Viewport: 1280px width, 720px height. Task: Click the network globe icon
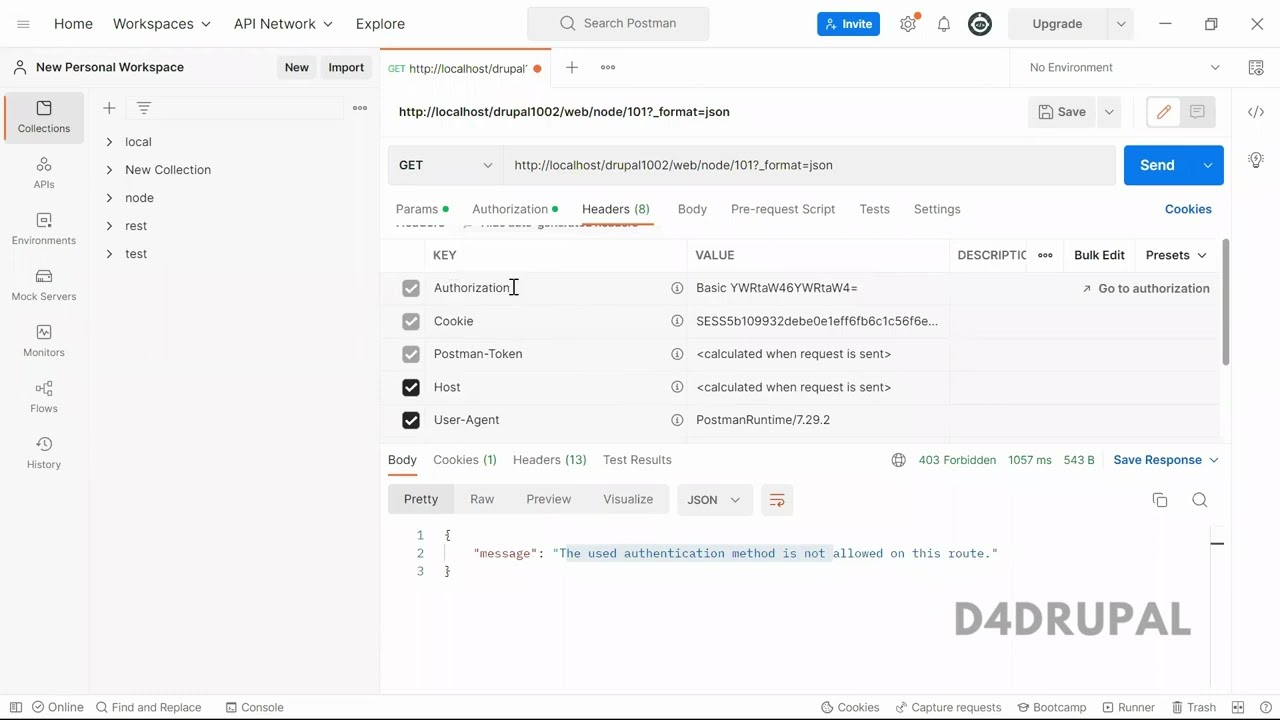coord(899,460)
